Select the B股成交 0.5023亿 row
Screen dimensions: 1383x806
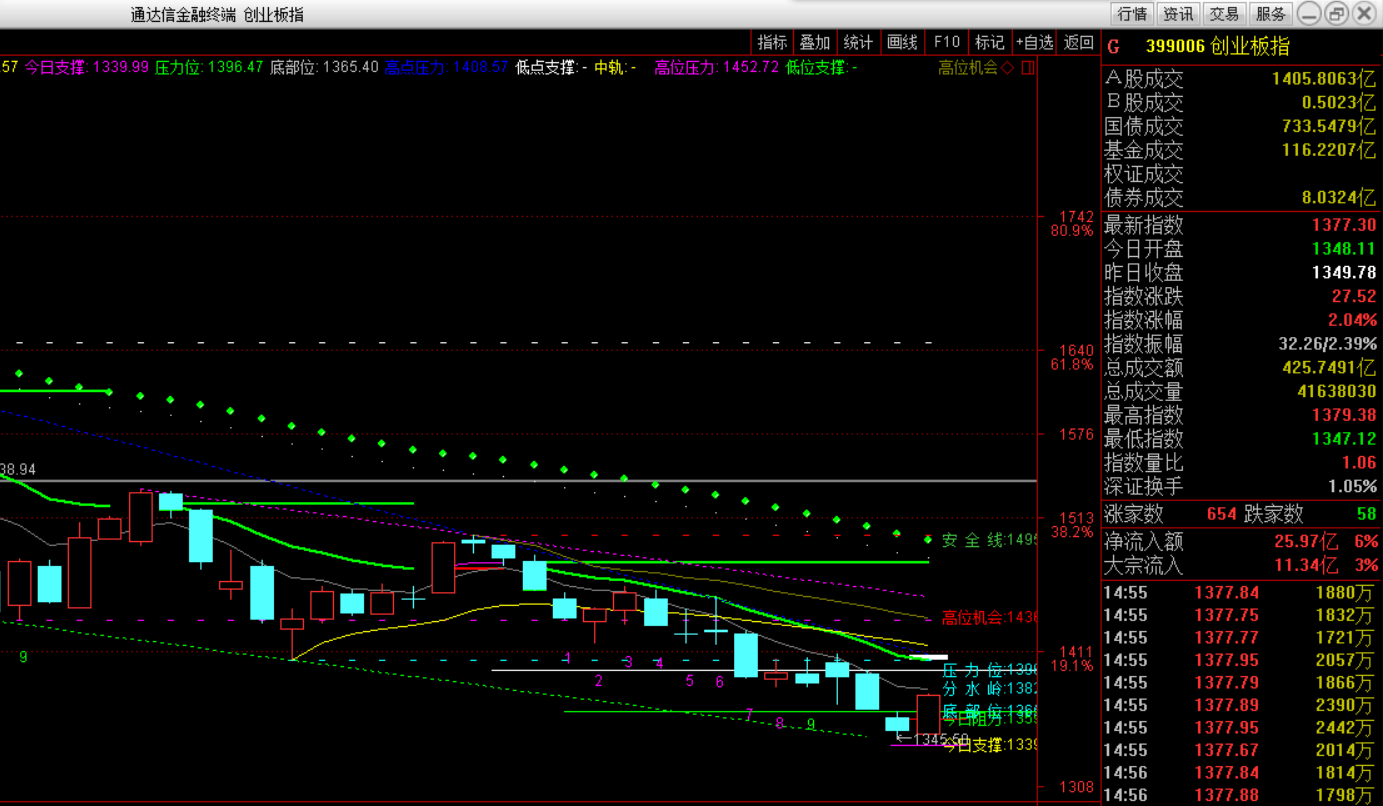1240,102
